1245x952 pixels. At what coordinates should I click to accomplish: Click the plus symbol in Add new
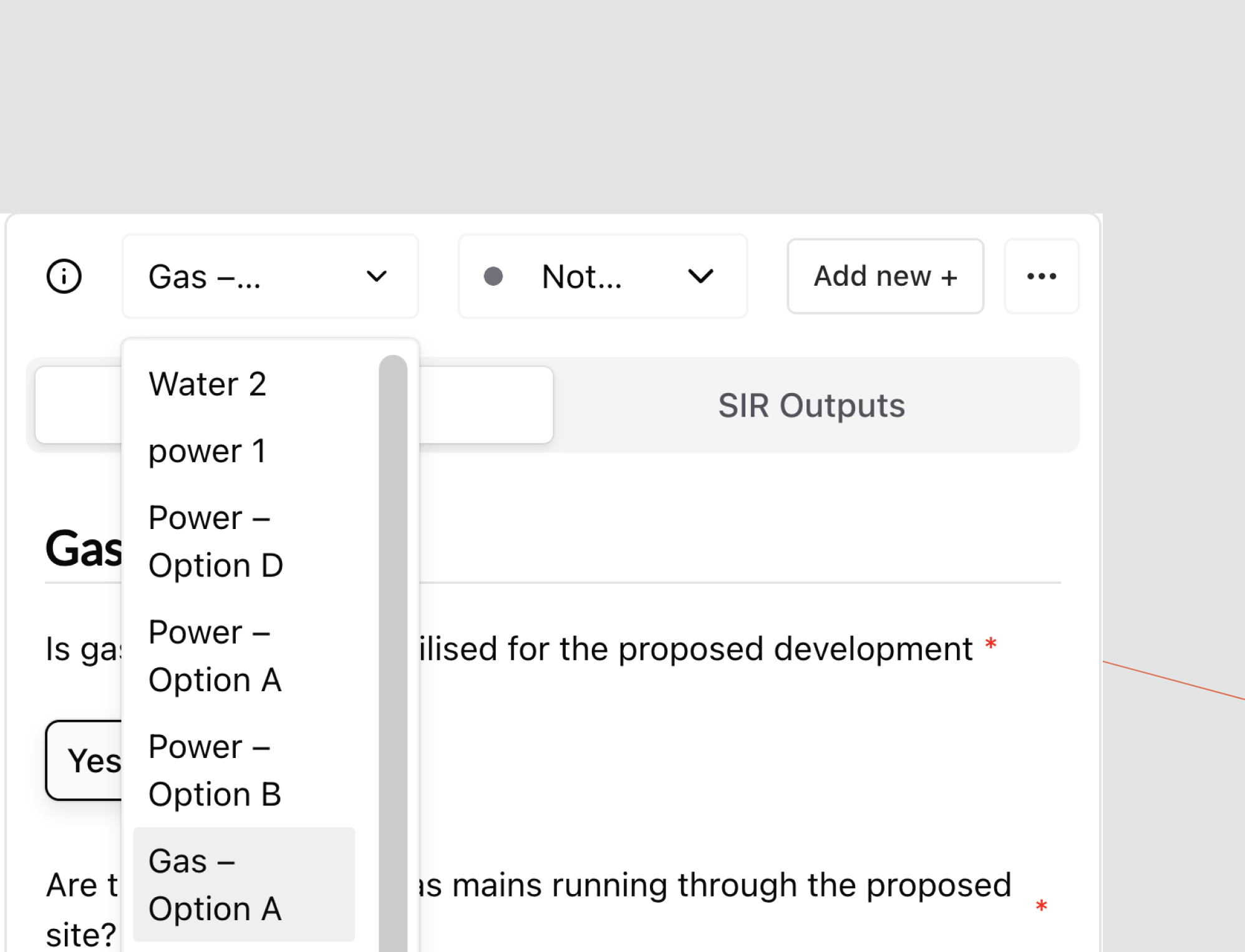click(949, 277)
